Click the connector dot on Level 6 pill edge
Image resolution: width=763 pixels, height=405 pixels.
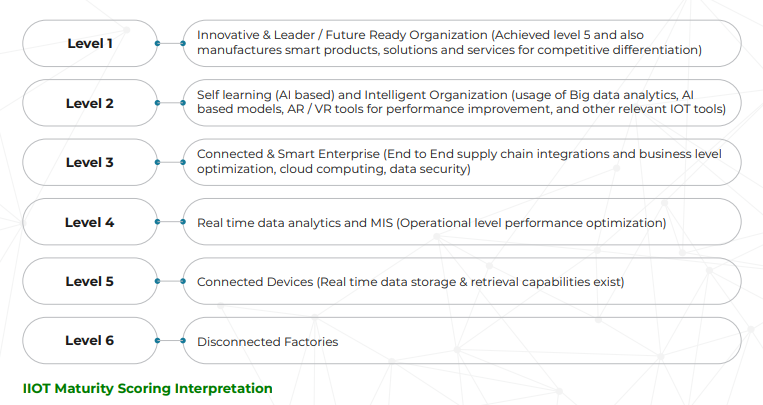[x=157, y=341]
